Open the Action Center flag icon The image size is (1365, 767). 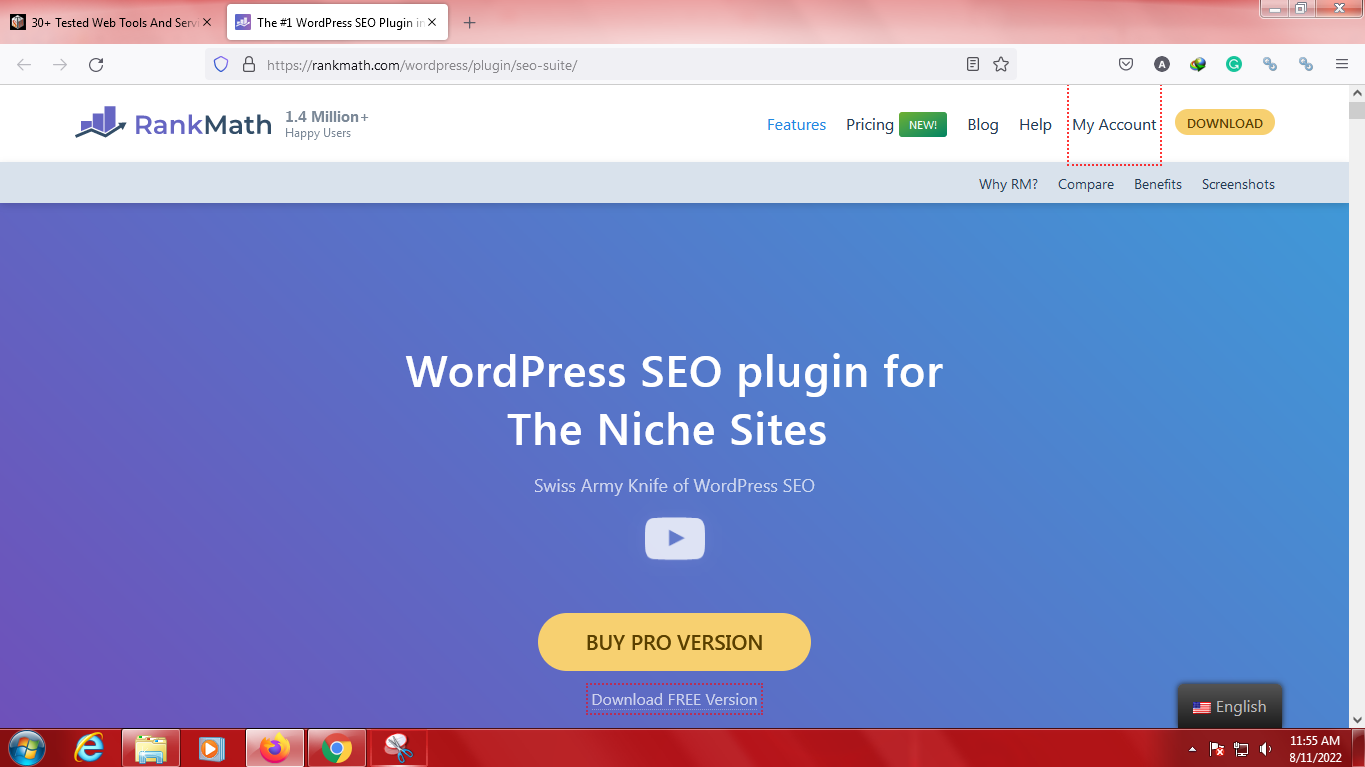click(x=1217, y=749)
